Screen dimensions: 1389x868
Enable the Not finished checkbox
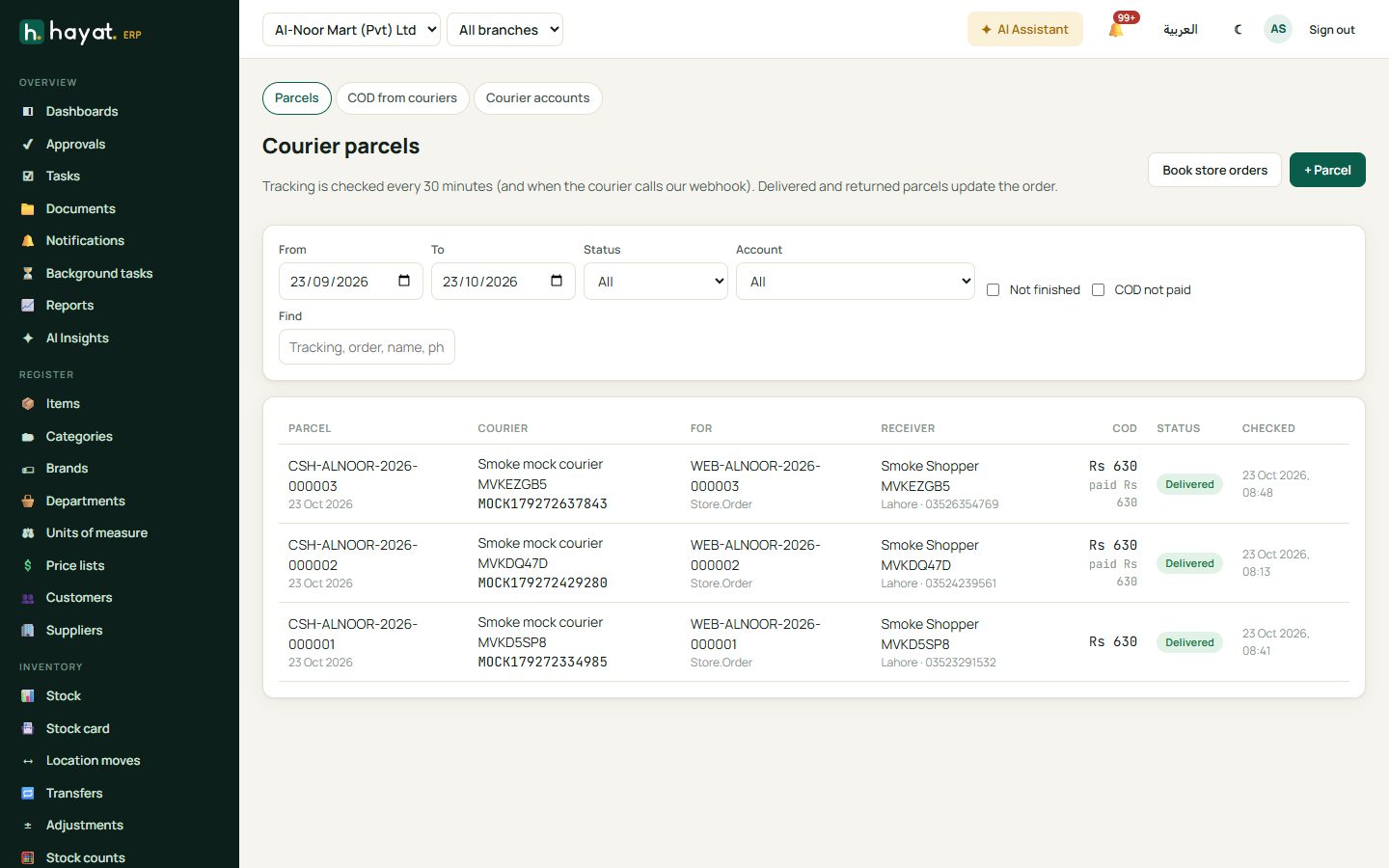point(993,290)
